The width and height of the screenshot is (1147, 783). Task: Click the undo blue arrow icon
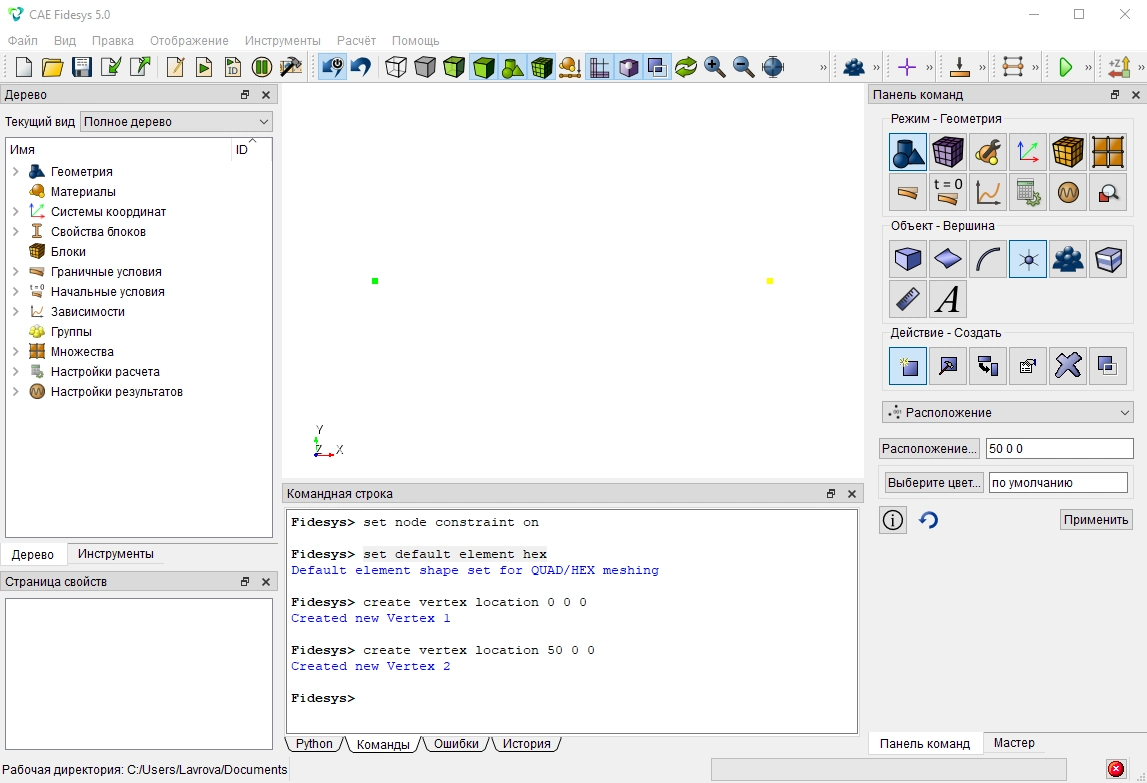tap(361, 67)
